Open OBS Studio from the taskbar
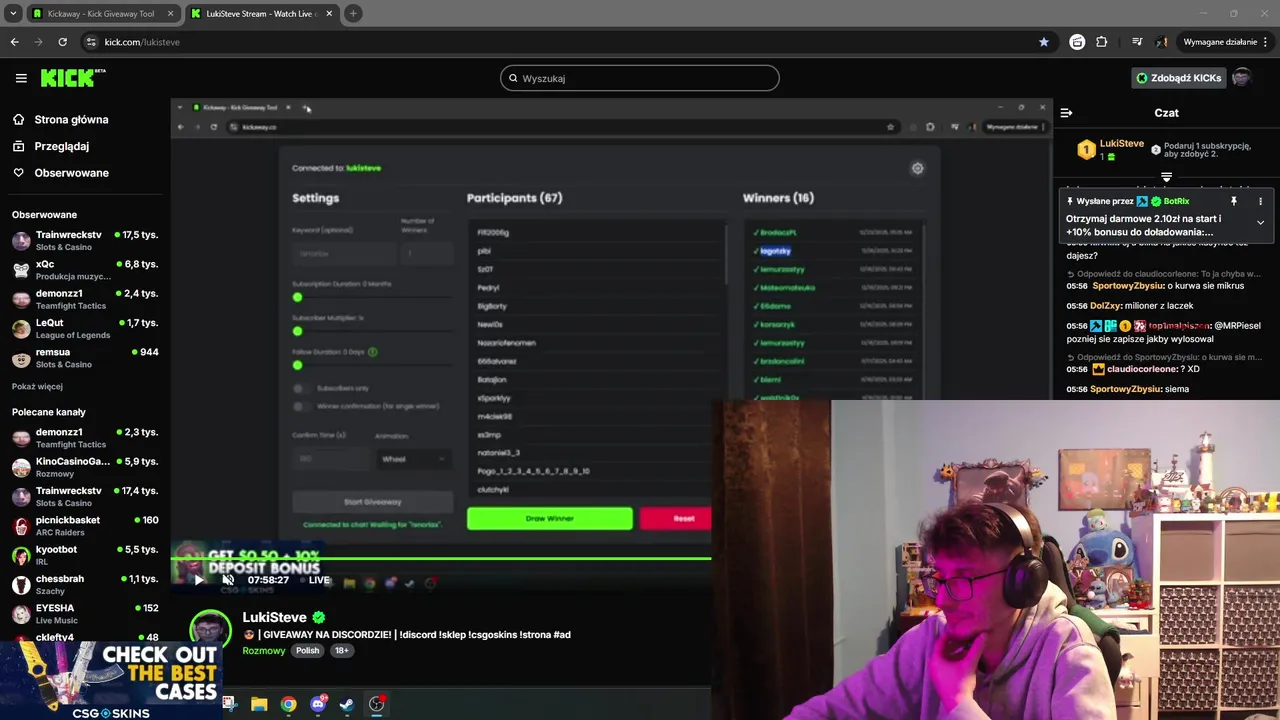The height and width of the screenshot is (720, 1280). pos(376,704)
